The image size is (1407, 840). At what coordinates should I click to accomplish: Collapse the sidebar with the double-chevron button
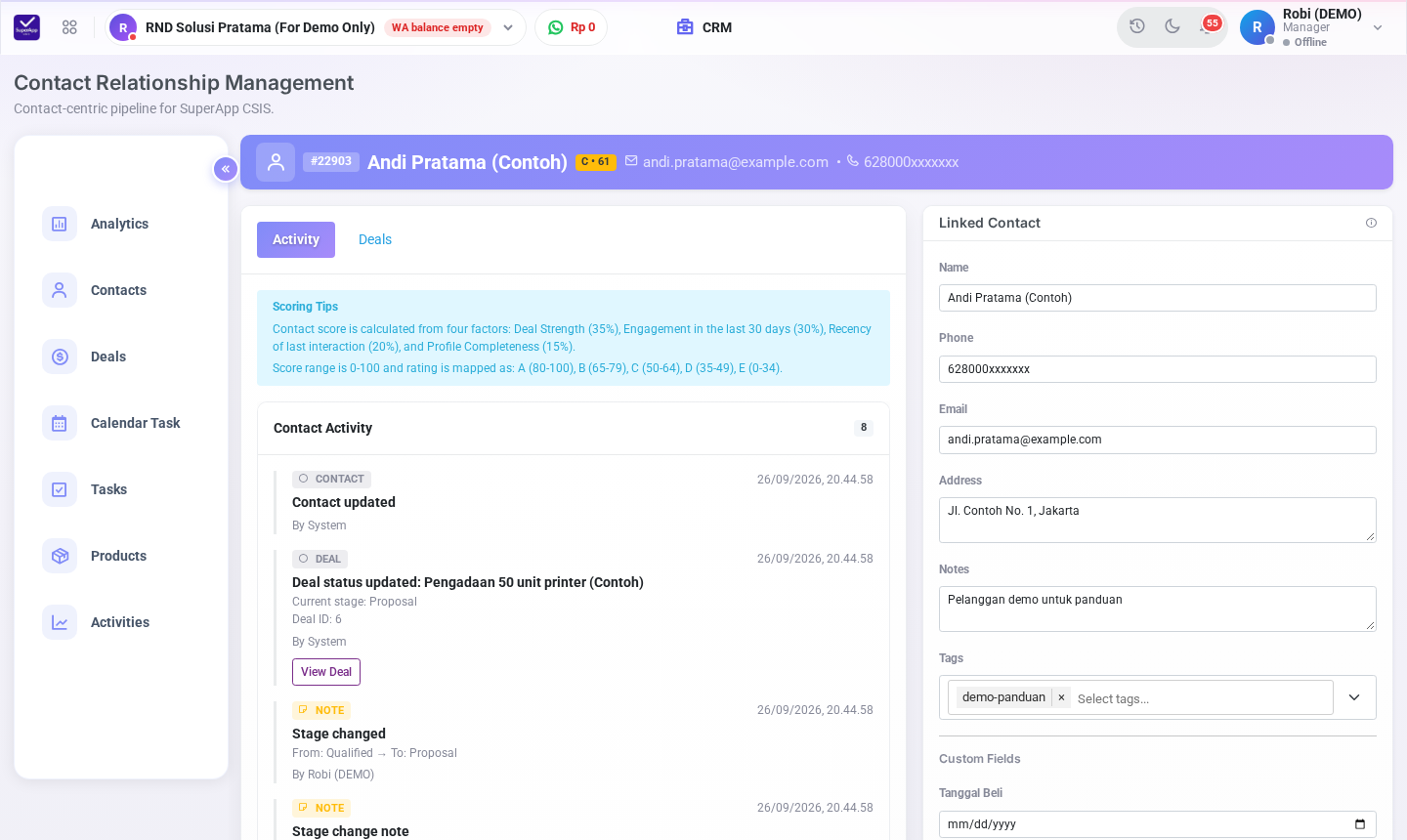pos(226,169)
